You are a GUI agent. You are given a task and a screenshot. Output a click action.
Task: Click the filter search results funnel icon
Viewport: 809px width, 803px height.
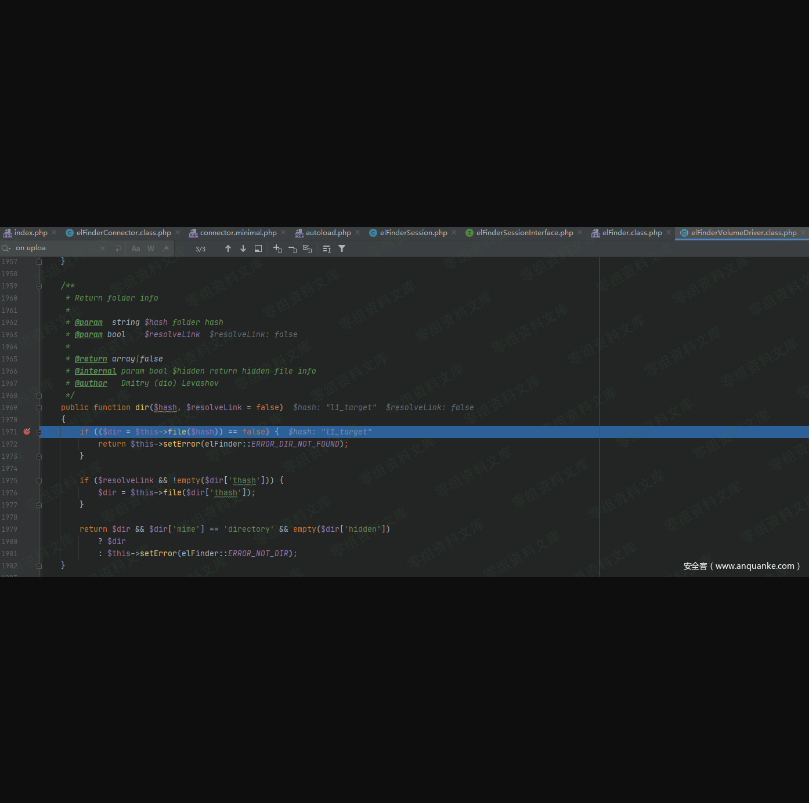coord(342,248)
